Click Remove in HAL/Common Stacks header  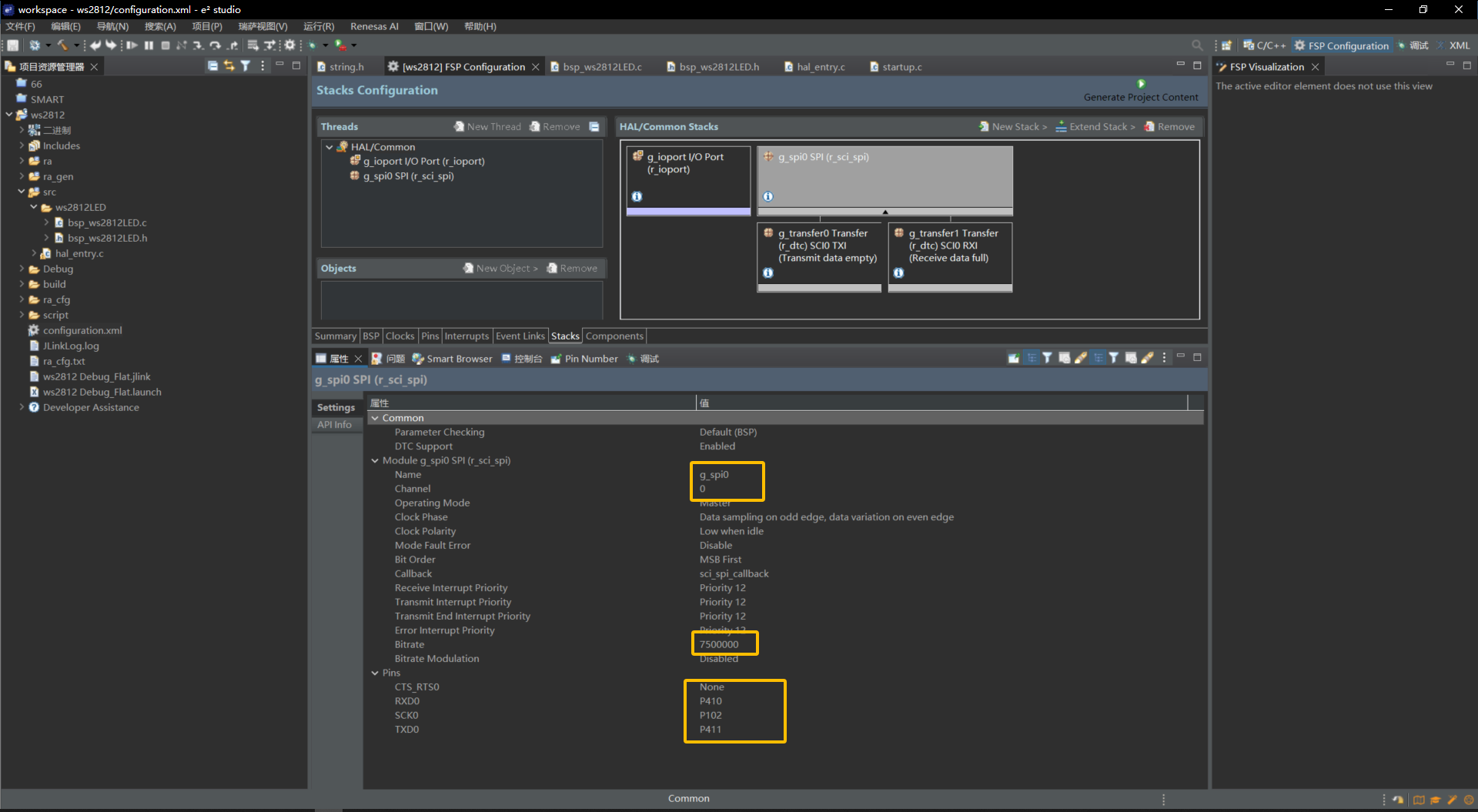[1169, 126]
